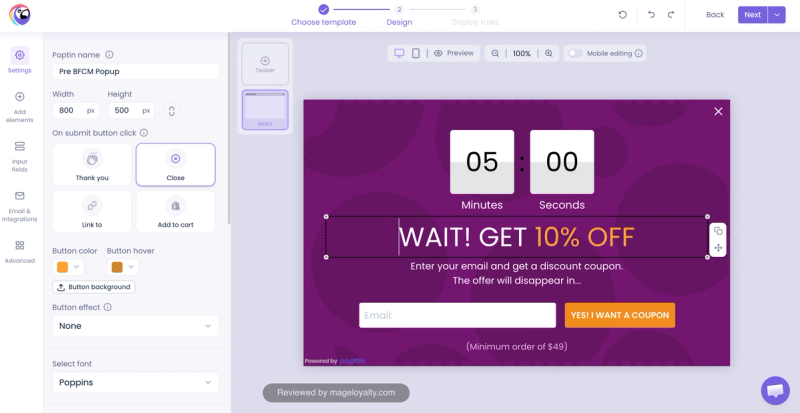Viewport: 800px width, 413px height.
Task: Open Button hover color dropdown
Action: (x=131, y=267)
